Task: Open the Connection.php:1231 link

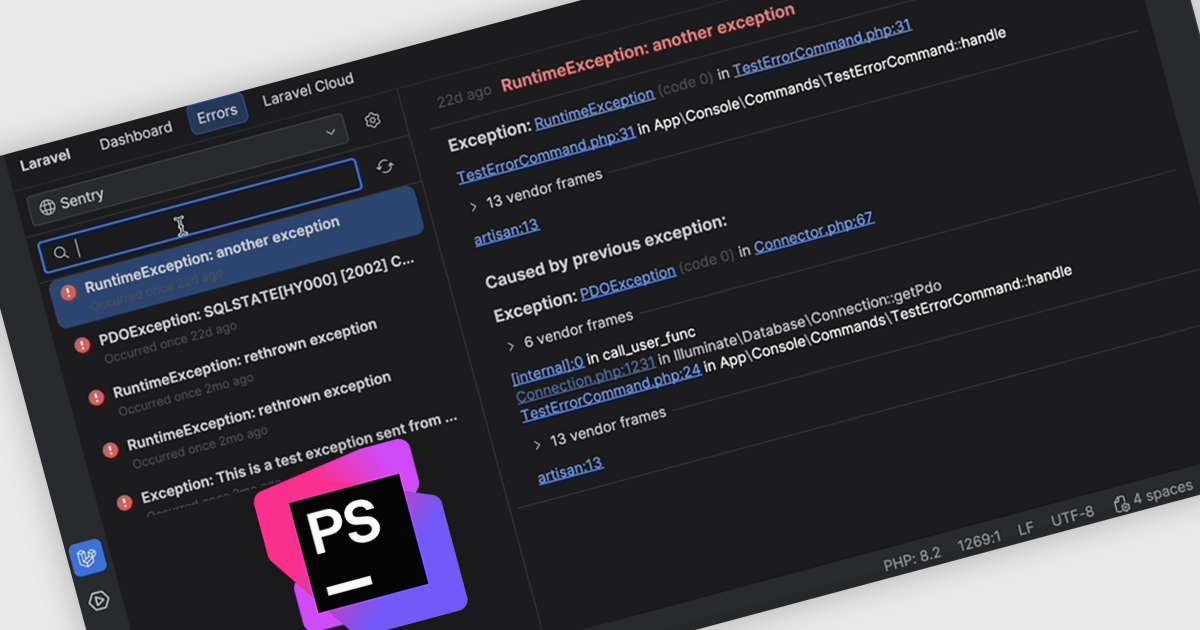Action: 585,381
